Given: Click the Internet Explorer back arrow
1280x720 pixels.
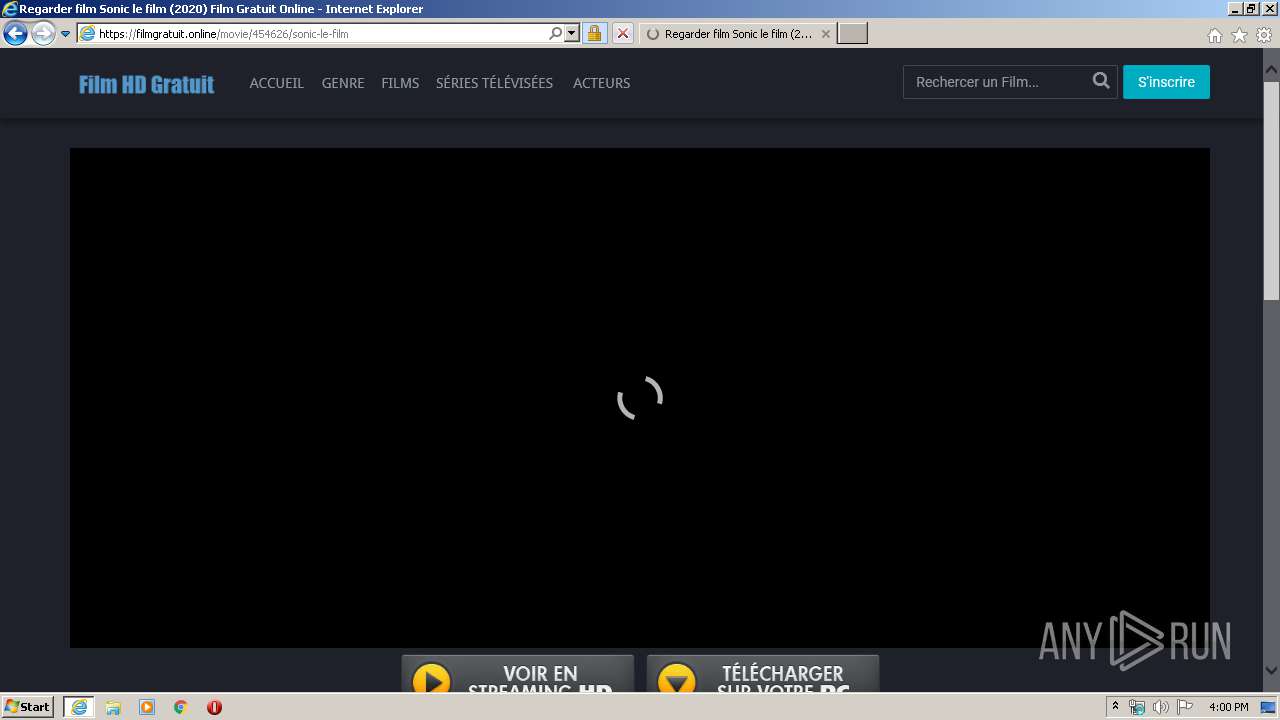Looking at the screenshot, I should pos(15,33).
